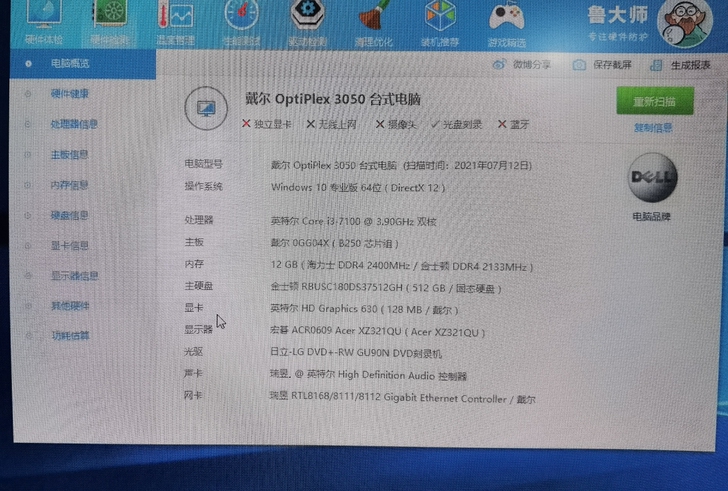Click the 显示器 row label
728x491 pixels.
coord(198,329)
